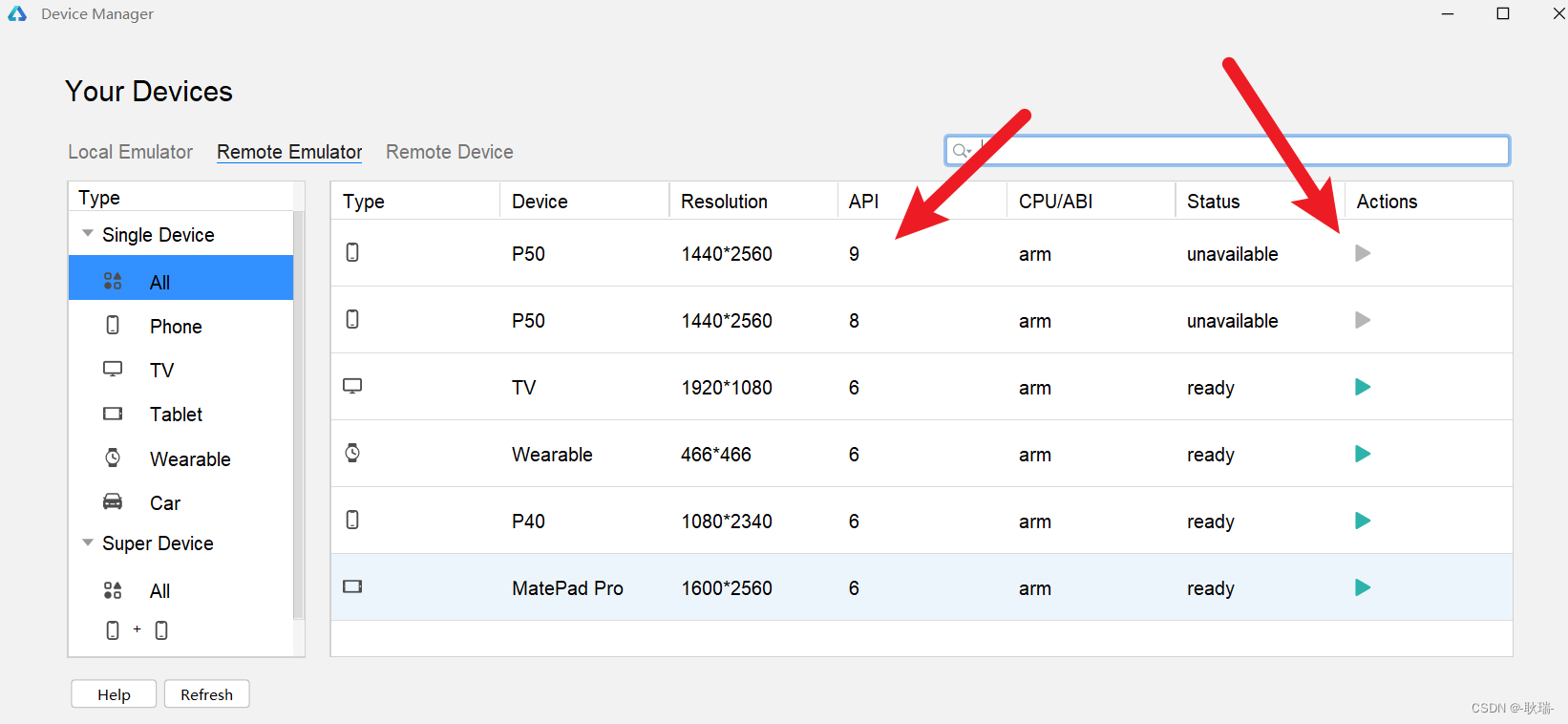Sort by the Status column header
The image size is (1568, 724).
(1213, 202)
